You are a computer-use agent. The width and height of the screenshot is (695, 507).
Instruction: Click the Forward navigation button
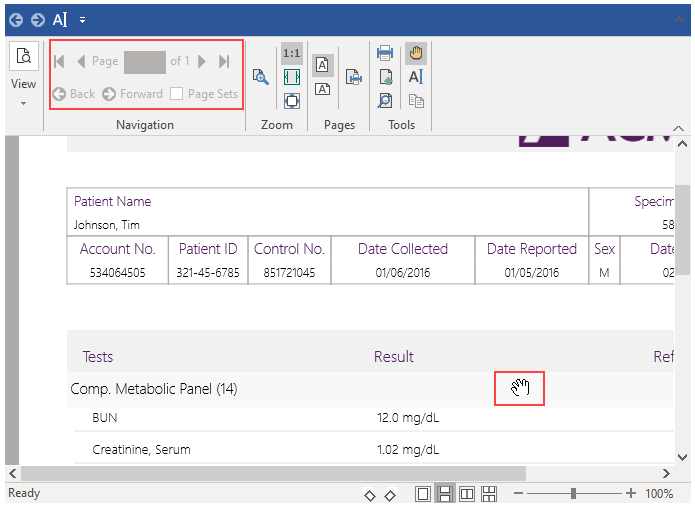[132, 94]
